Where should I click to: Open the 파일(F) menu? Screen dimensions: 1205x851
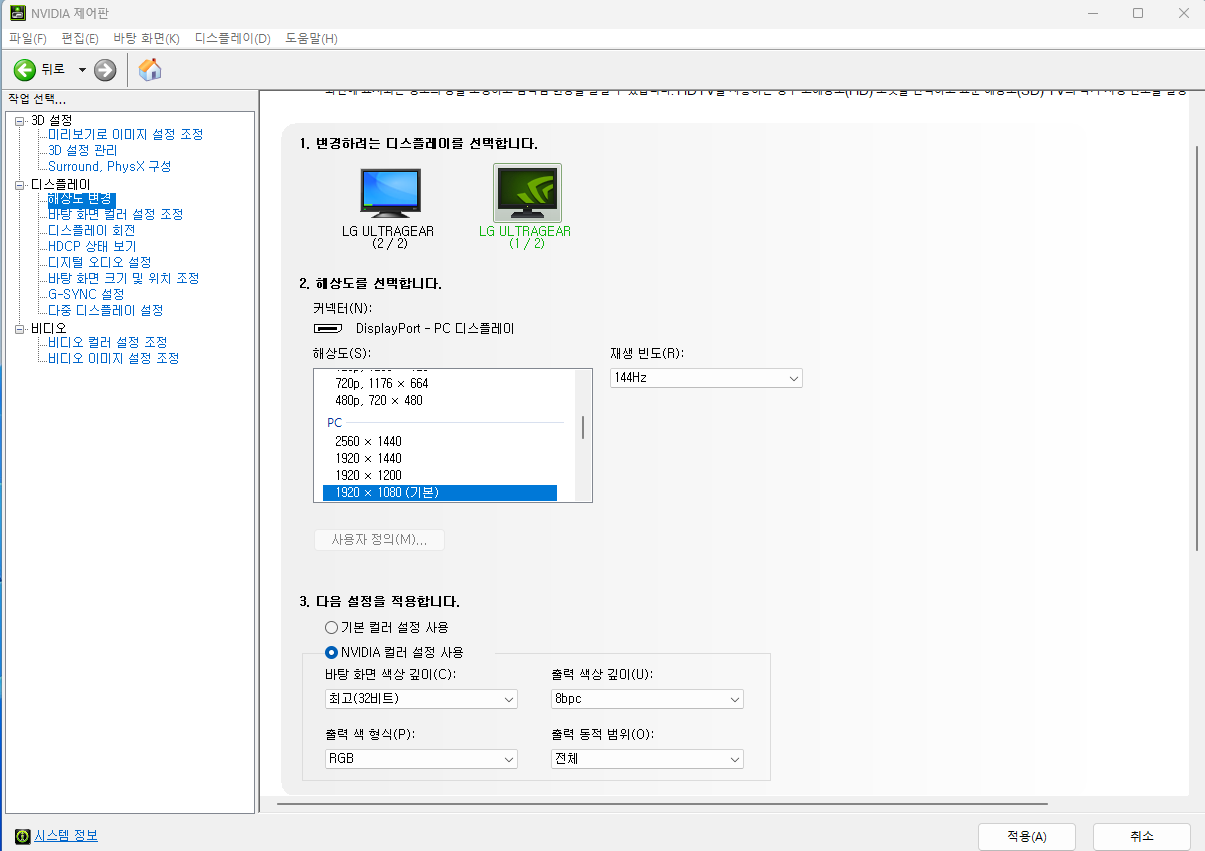pos(28,38)
